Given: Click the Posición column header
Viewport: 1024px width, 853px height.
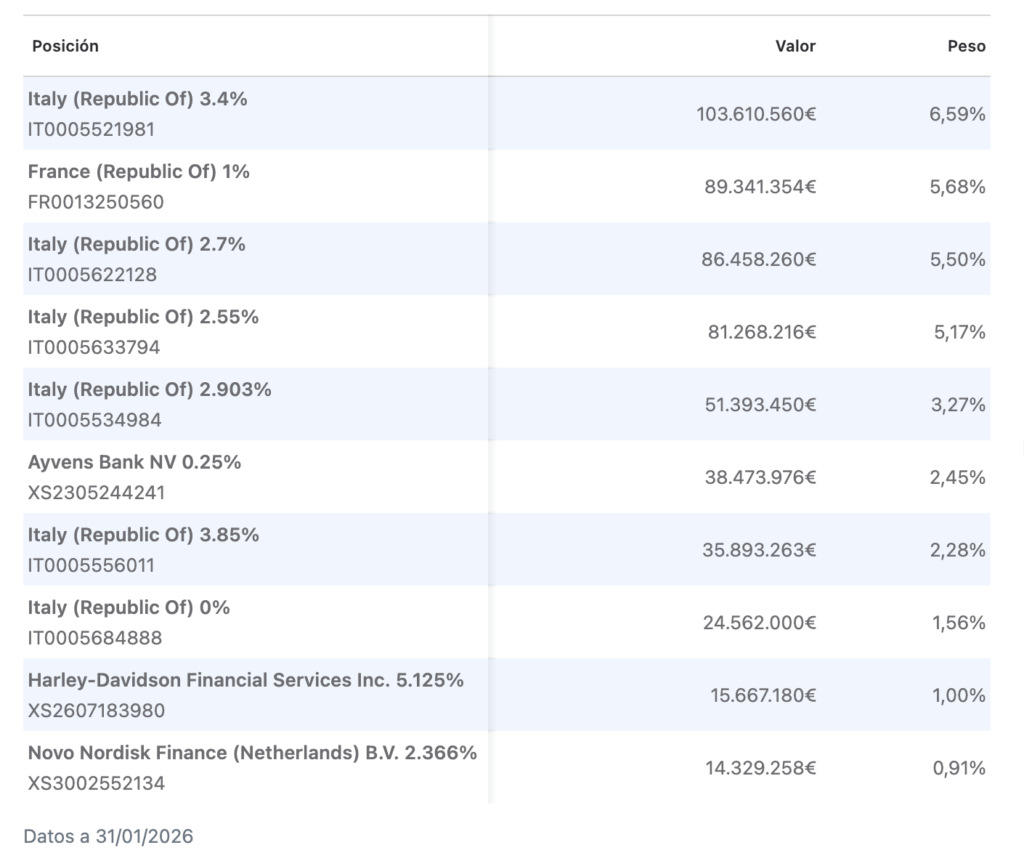Looking at the screenshot, I should tap(65, 46).
